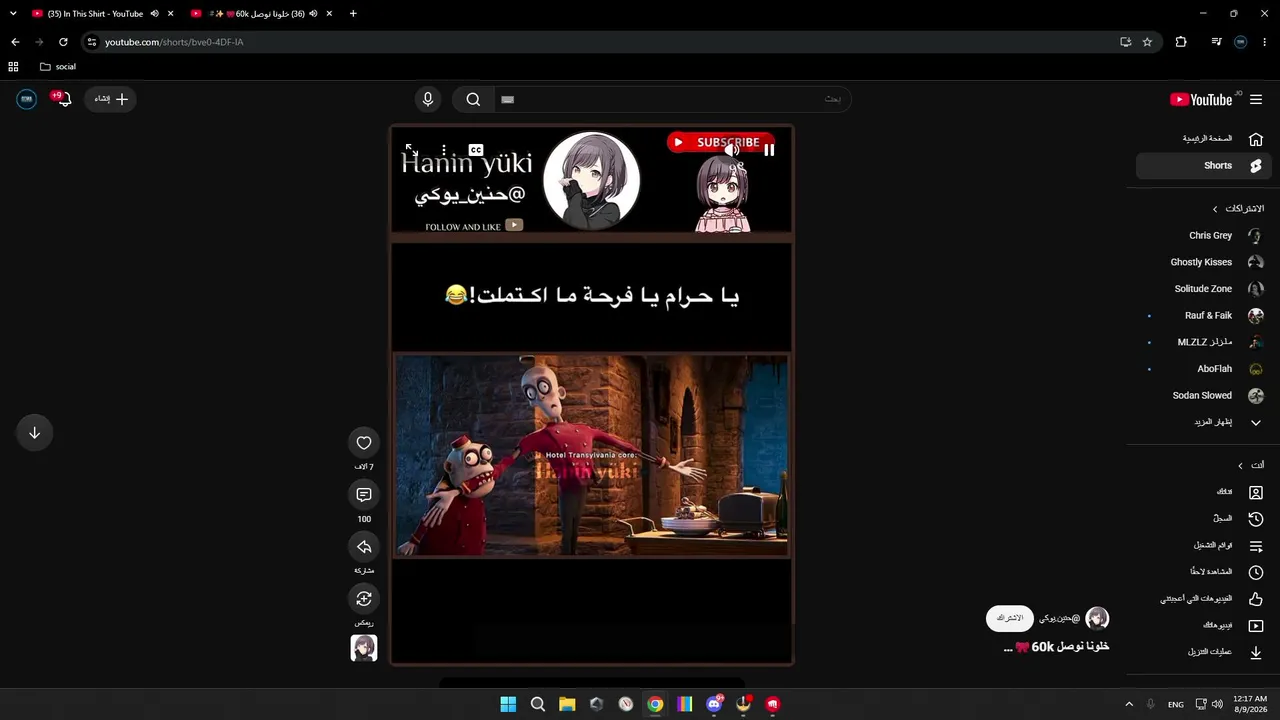Viewport: 1280px width, 720px height.
Task: Open Playlists (قوائم التشغيل)
Action: [x=1203, y=546]
